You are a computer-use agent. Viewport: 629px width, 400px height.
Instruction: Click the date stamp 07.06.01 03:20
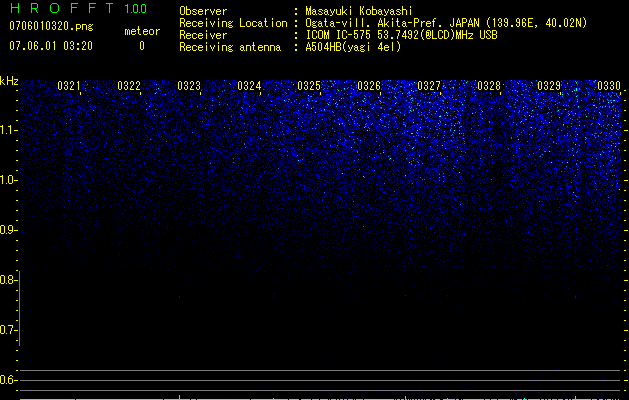coord(51,46)
